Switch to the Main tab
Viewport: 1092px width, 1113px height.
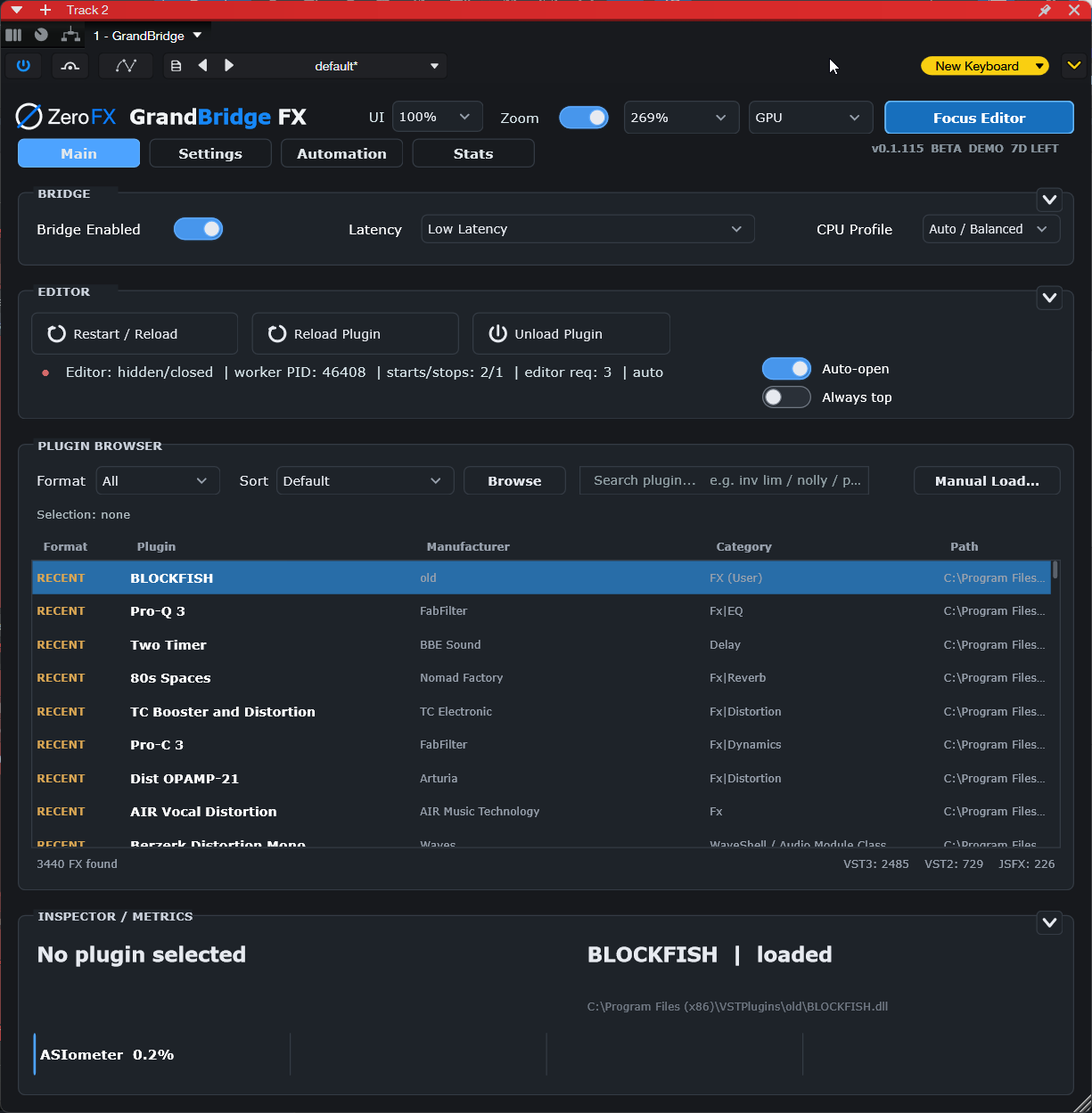[78, 153]
